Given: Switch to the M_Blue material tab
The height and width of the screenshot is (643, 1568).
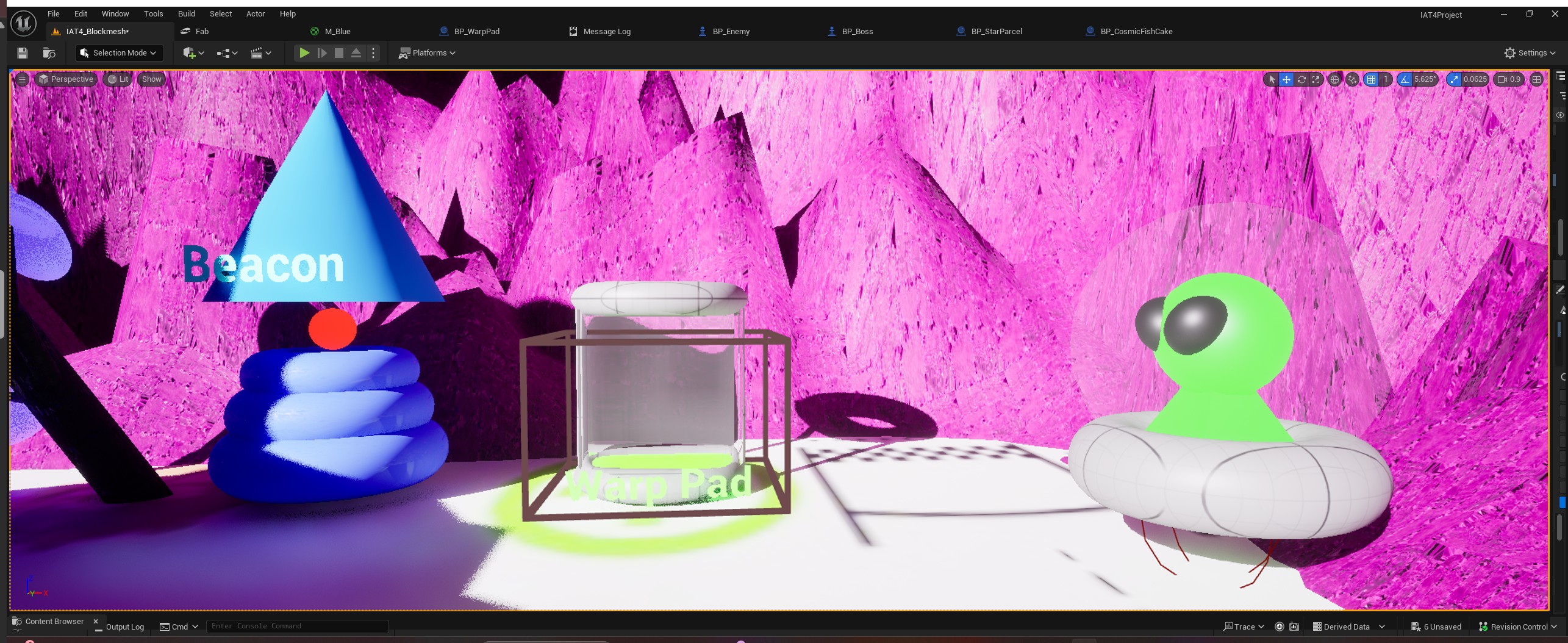Looking at the screenshot, I should coord(337,31).
